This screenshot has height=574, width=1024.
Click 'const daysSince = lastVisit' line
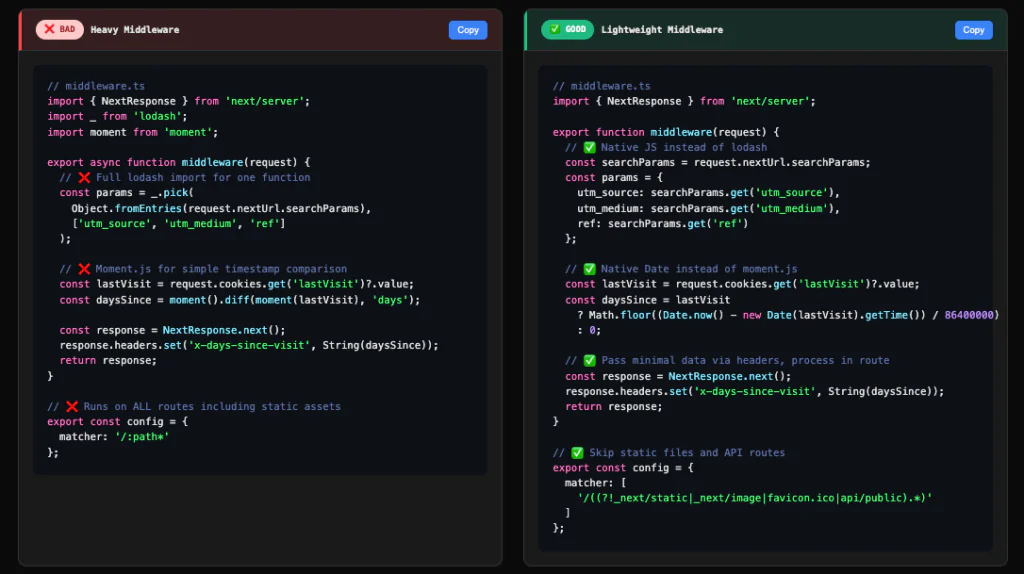(x=647, y=300)
